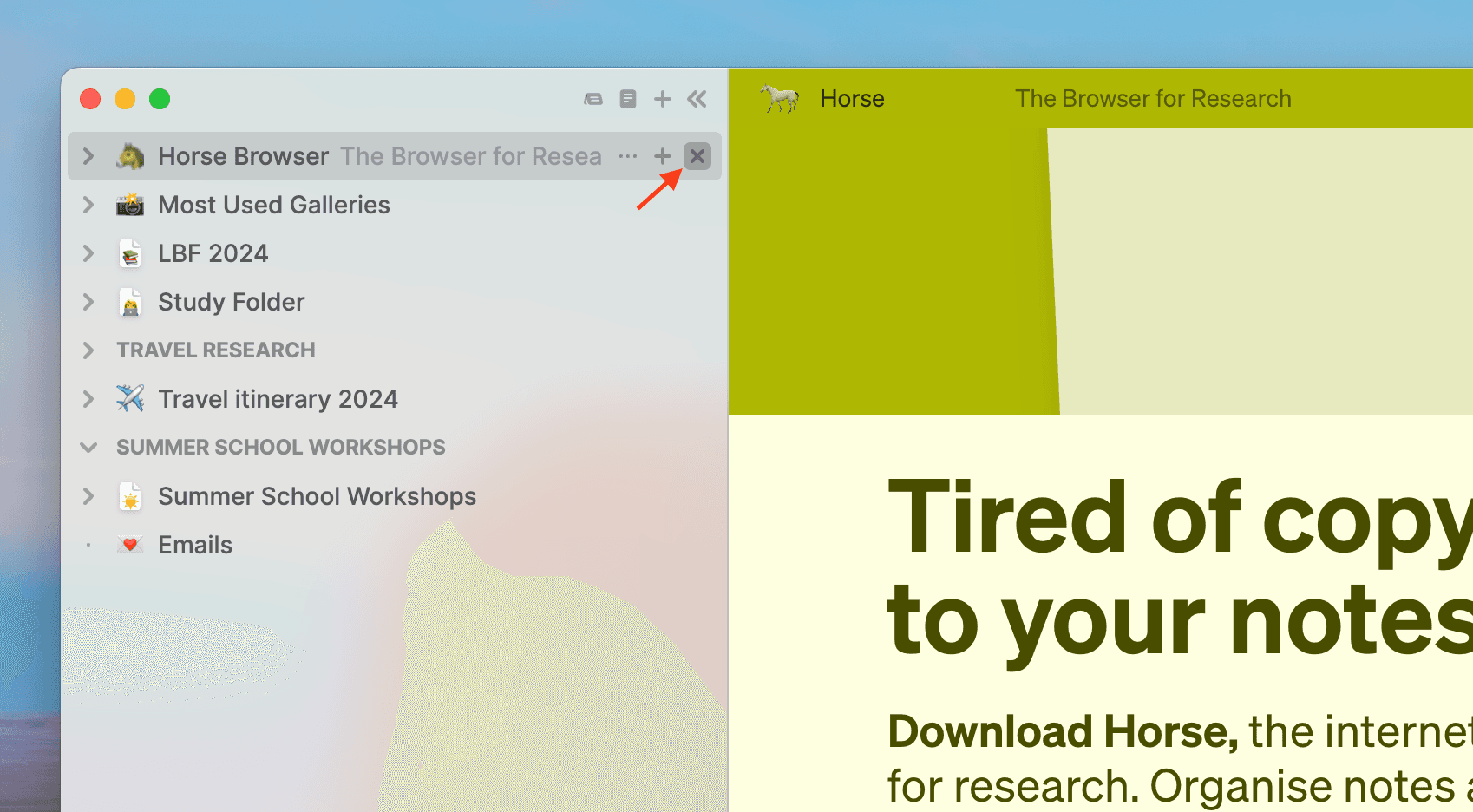Image resolution: width=1473 pixels, height=812 pixels.
Task: Open the notes document icon in the toolbar
Action: click(x=627, y=98)
